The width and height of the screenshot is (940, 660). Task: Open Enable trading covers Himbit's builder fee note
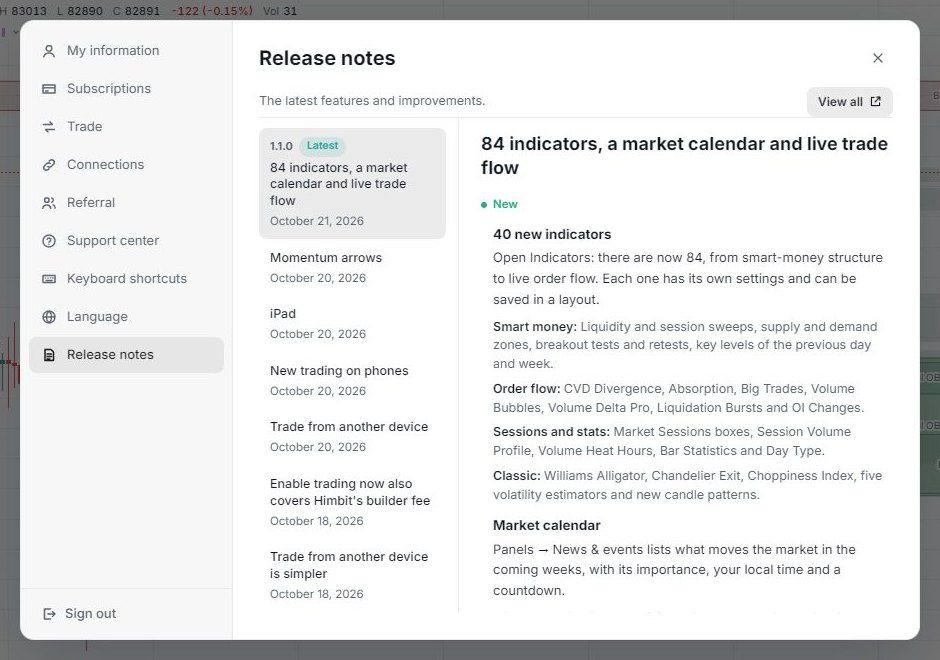click(352, 502)
